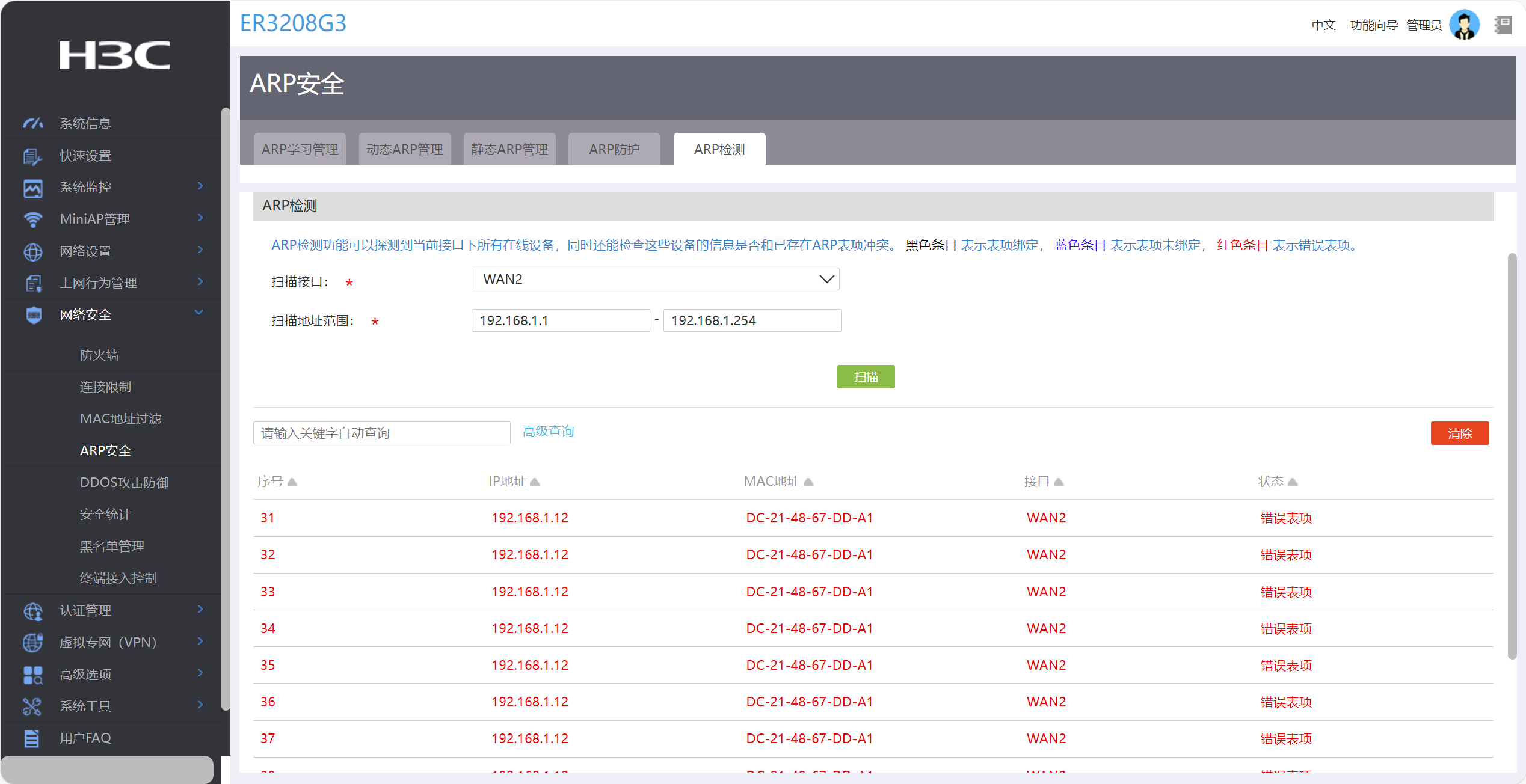Click the quick setup icon in sidebar

click(32, 156)
